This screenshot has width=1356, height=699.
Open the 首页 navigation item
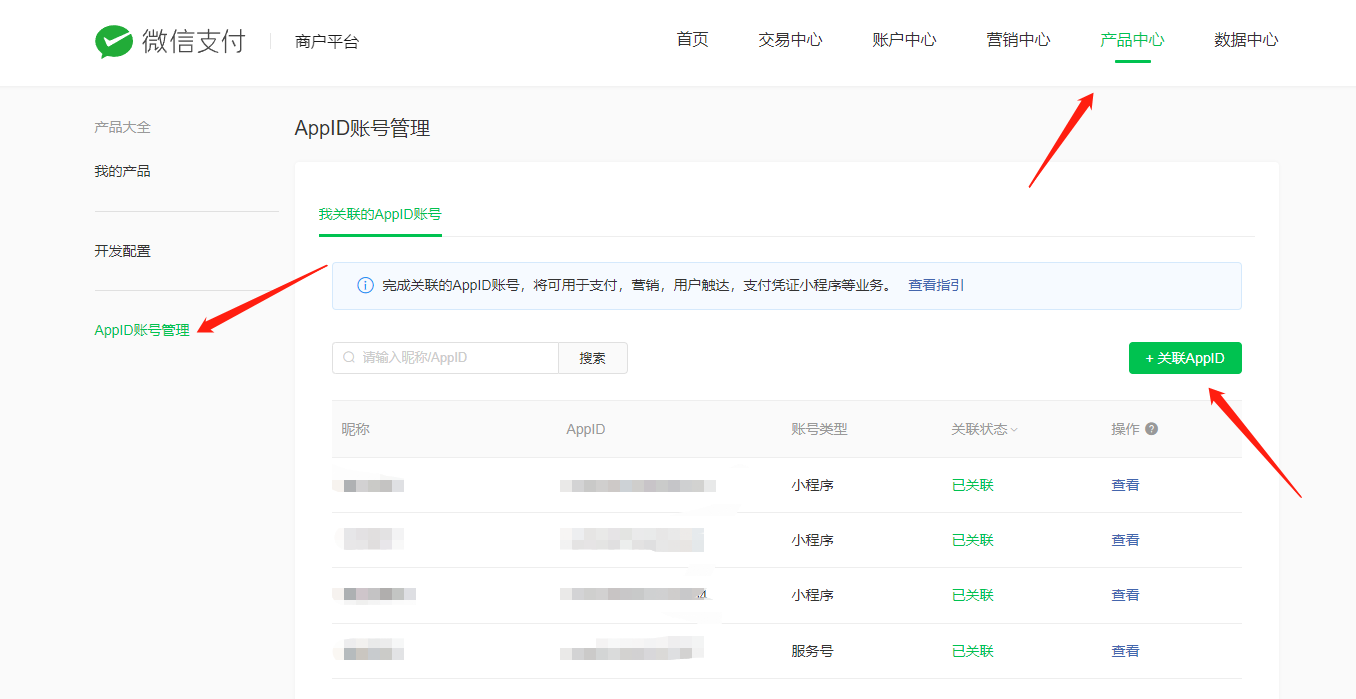pyautogui.click(x=692, y=40)
